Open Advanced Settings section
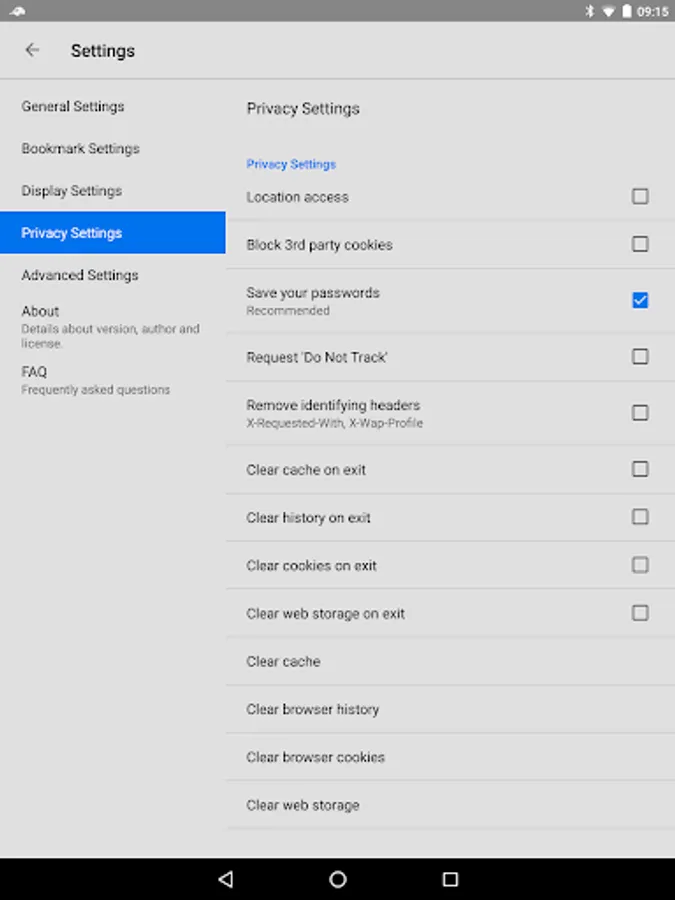675x900 pixels. (80, 275)
